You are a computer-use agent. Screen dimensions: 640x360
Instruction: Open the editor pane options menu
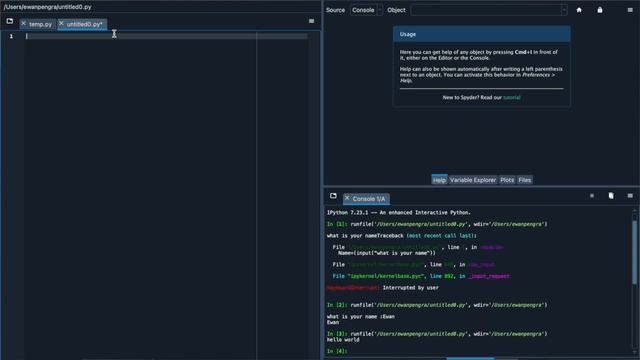click(x=311, y=21)
